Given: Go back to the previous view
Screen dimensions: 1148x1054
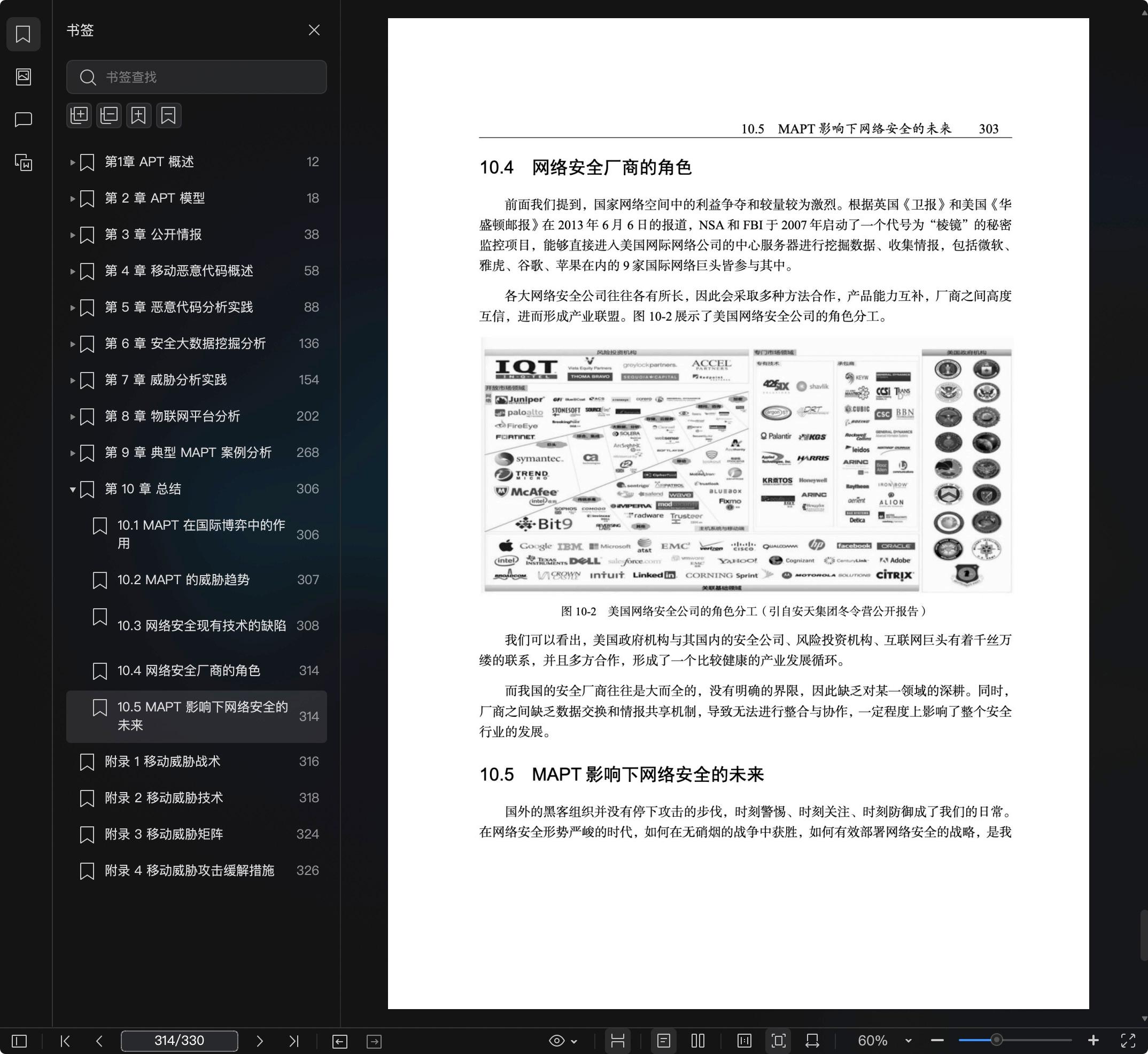Looking at the screenshot, I should (x=340, y=1041).
